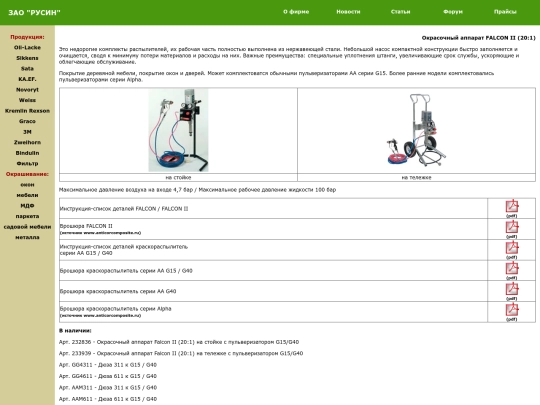Click the В наличии heading
540x405 pixels.
tap(75, 331)
